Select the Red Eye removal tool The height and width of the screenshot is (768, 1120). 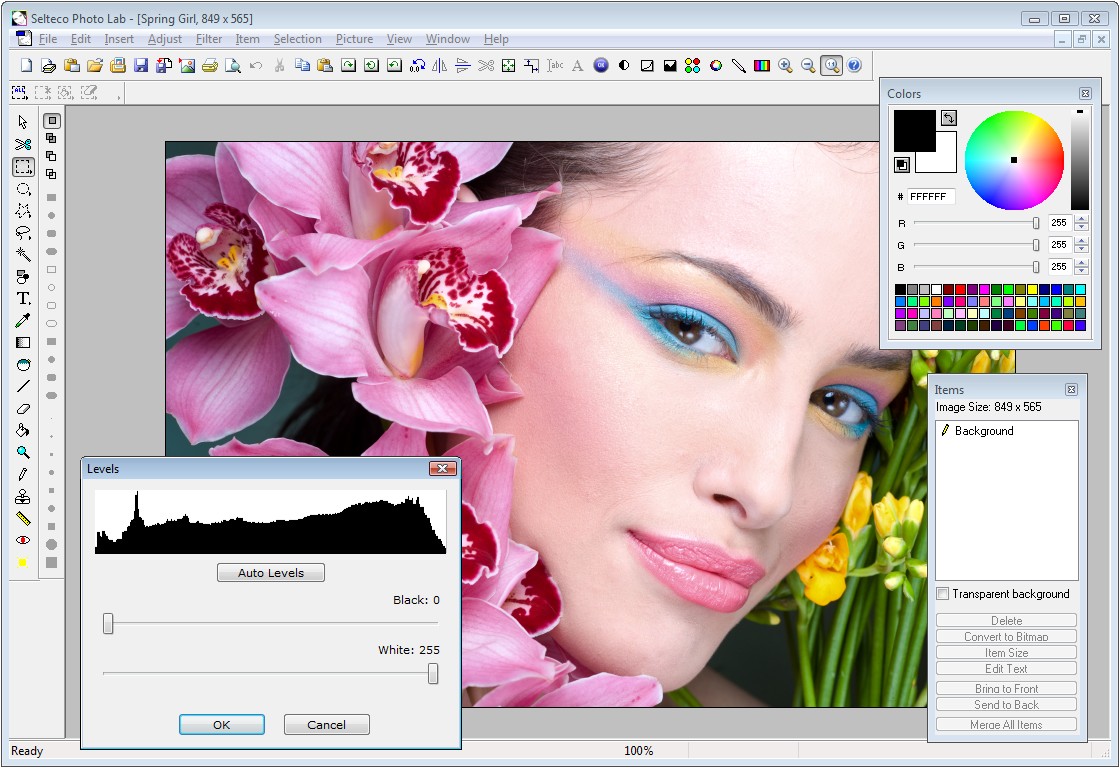[23, 541]
